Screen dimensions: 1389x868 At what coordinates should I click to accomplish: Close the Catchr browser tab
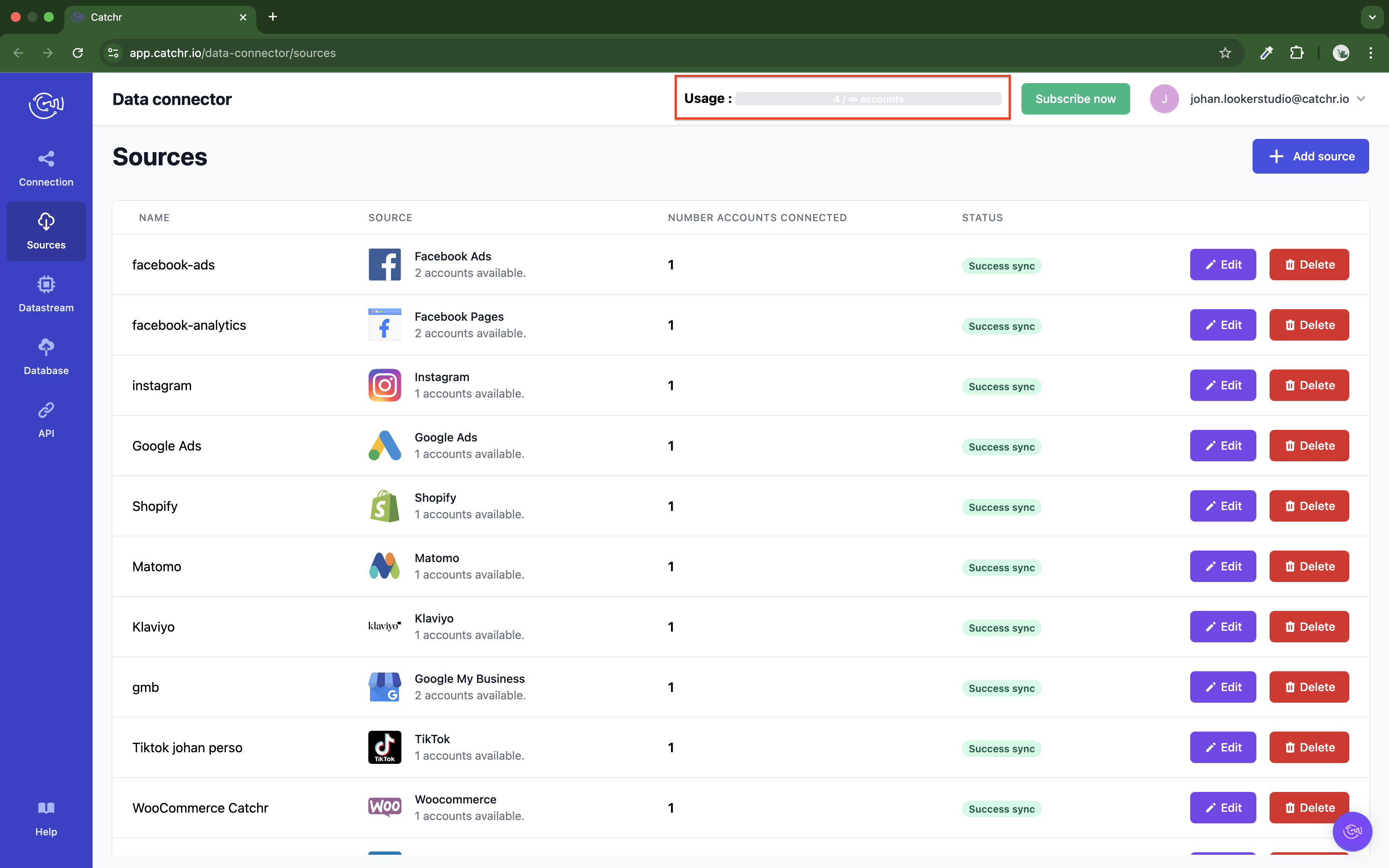click(x=243, y=17)
